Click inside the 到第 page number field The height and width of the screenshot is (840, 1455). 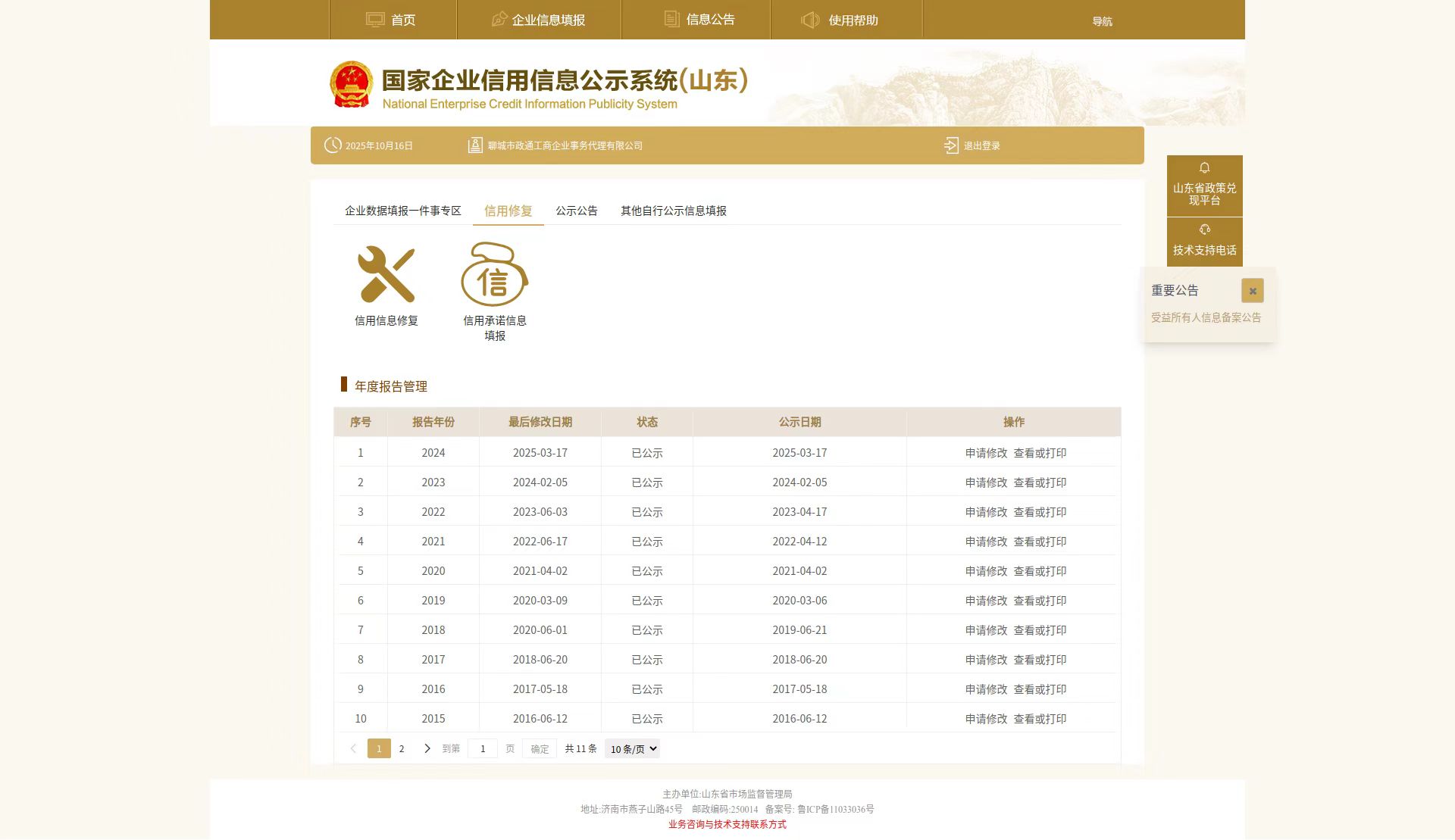pos(483,748)
